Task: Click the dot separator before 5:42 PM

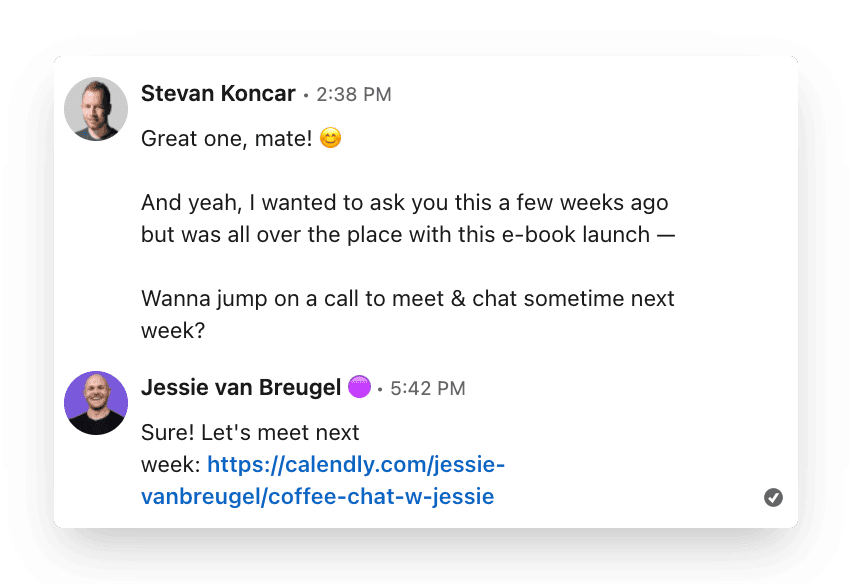Action: pos(380,390)
